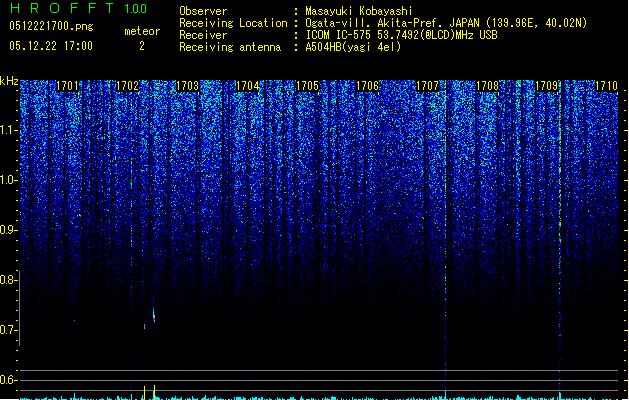Screen dimensions: 629x400
Task: Click the 1704 time marker
Action: click(248, 86)
